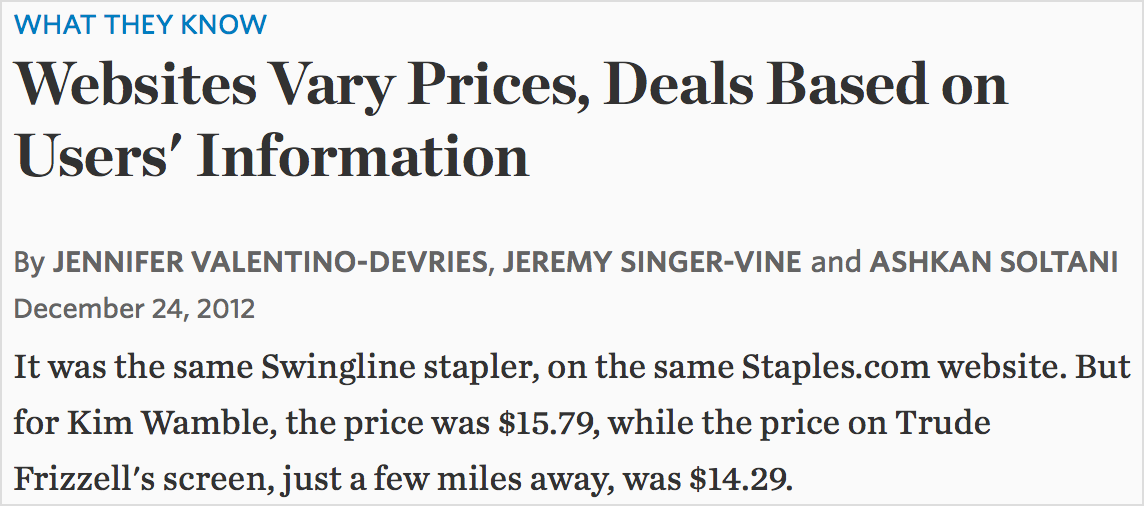
Task: Click 'Frizzell's screen' in the last line
Action: [134, 479]
